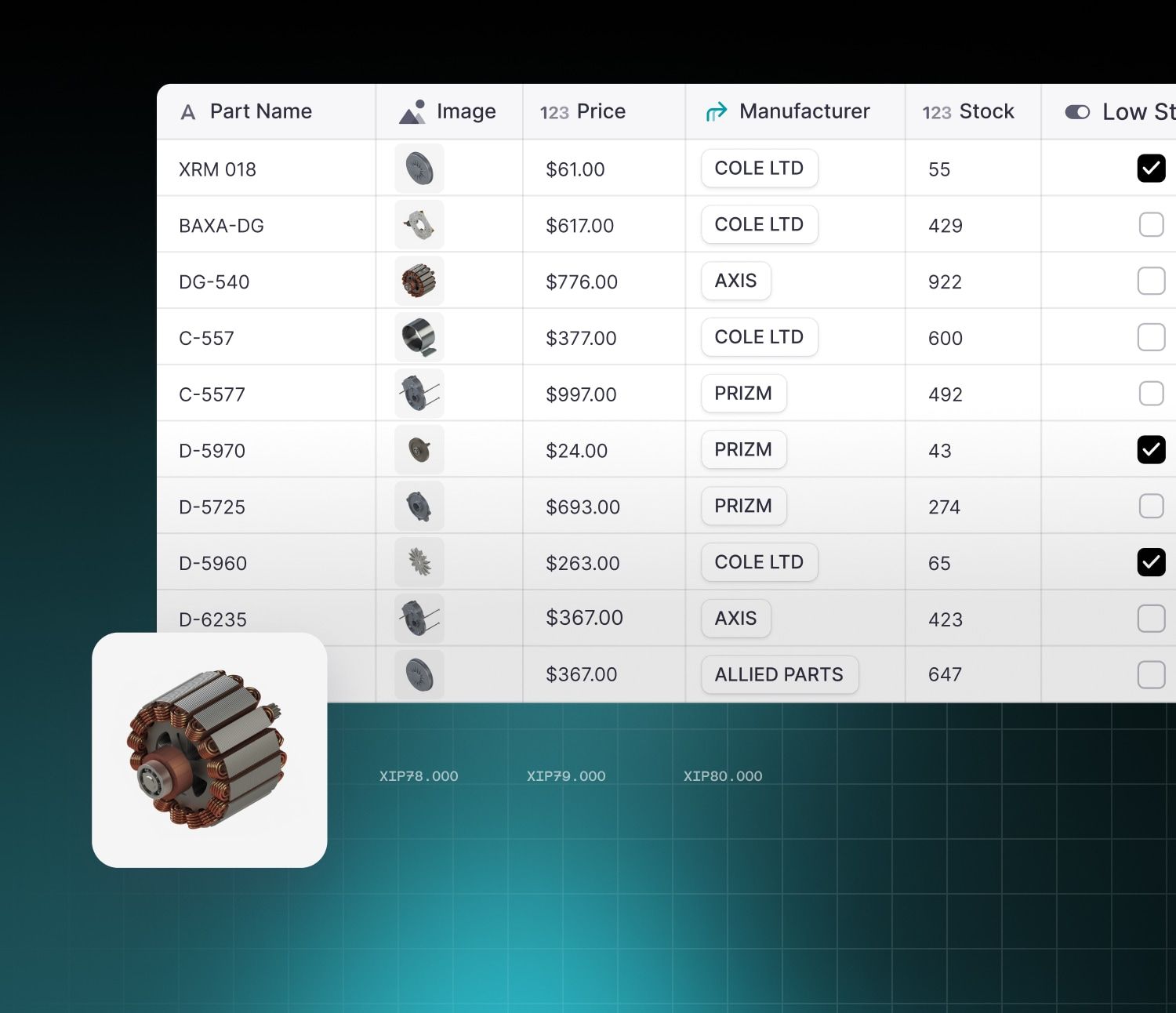
Task: Uncheck the low stock box for D-5970
Action: coord(1150,450)
